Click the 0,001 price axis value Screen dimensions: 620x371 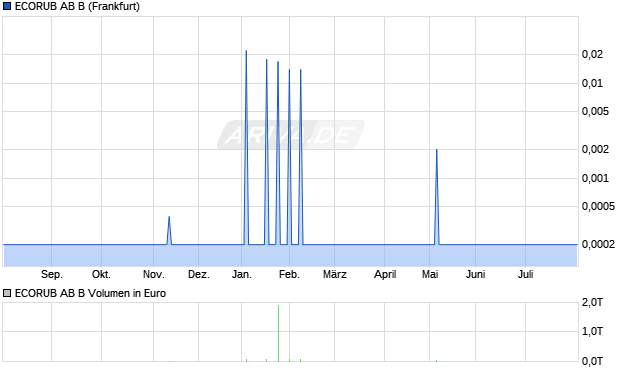[595, 178]
